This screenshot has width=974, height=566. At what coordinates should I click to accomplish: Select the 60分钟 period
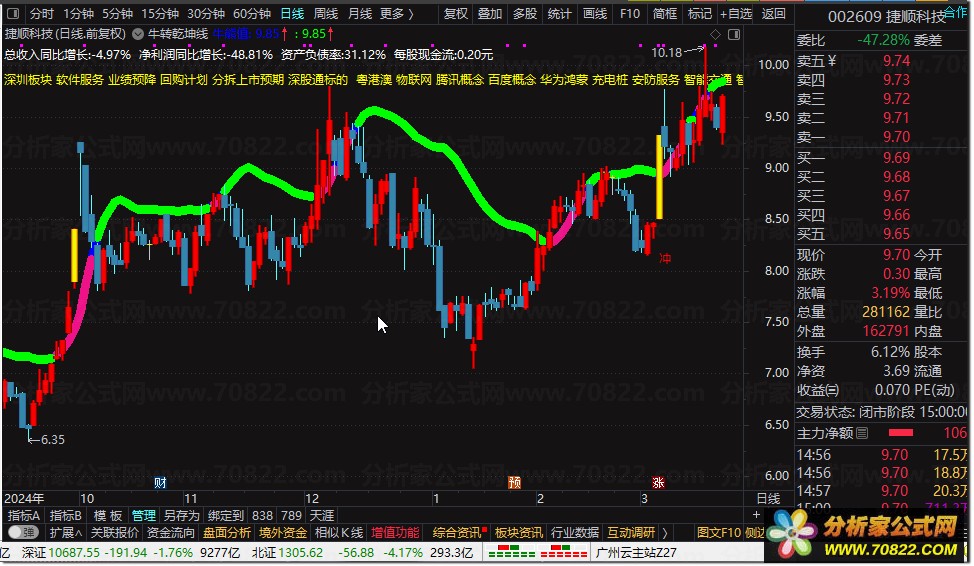click(252, 13)
